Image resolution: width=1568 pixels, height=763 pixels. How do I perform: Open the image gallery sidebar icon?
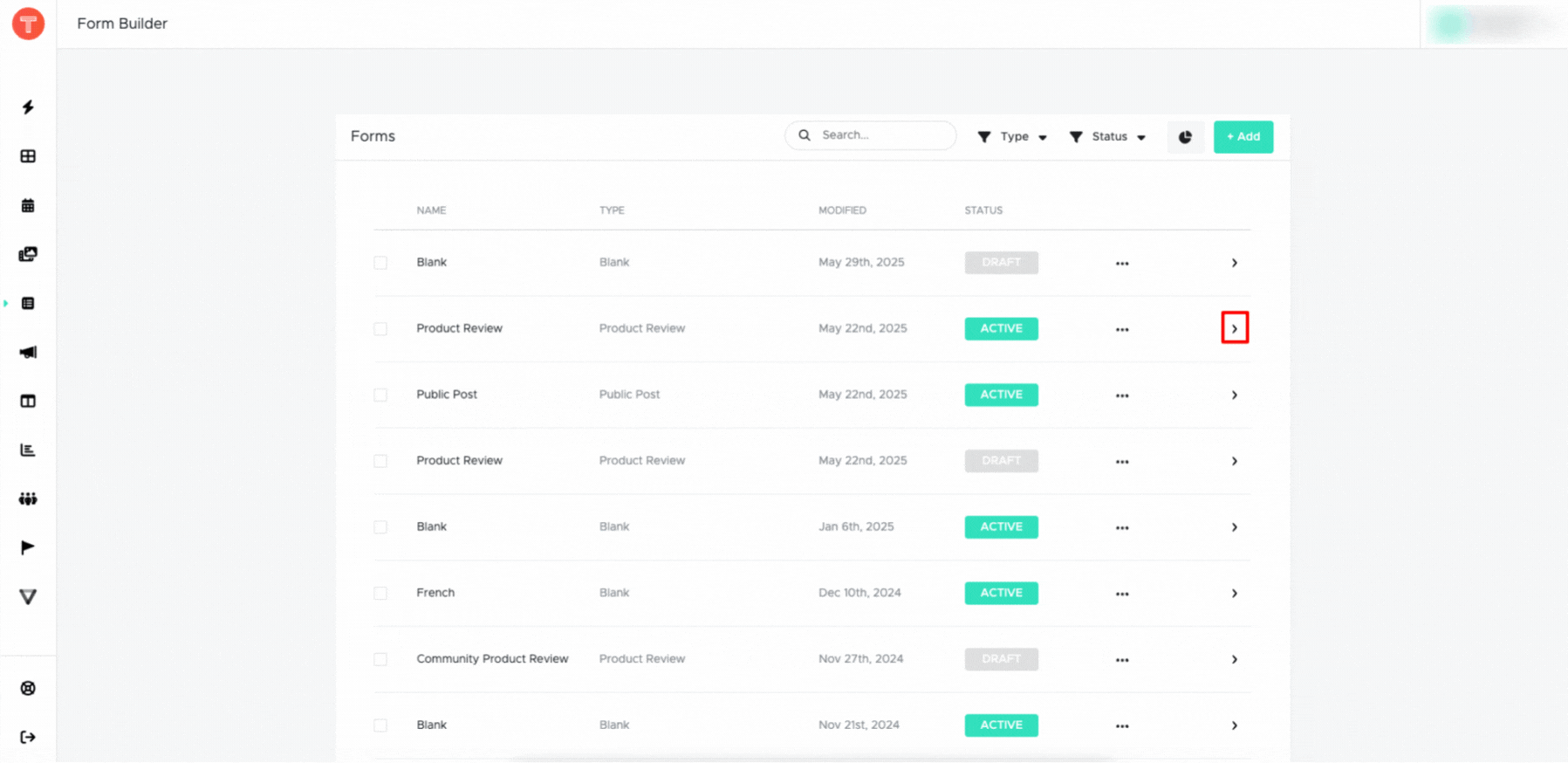(x=28, y=254)
